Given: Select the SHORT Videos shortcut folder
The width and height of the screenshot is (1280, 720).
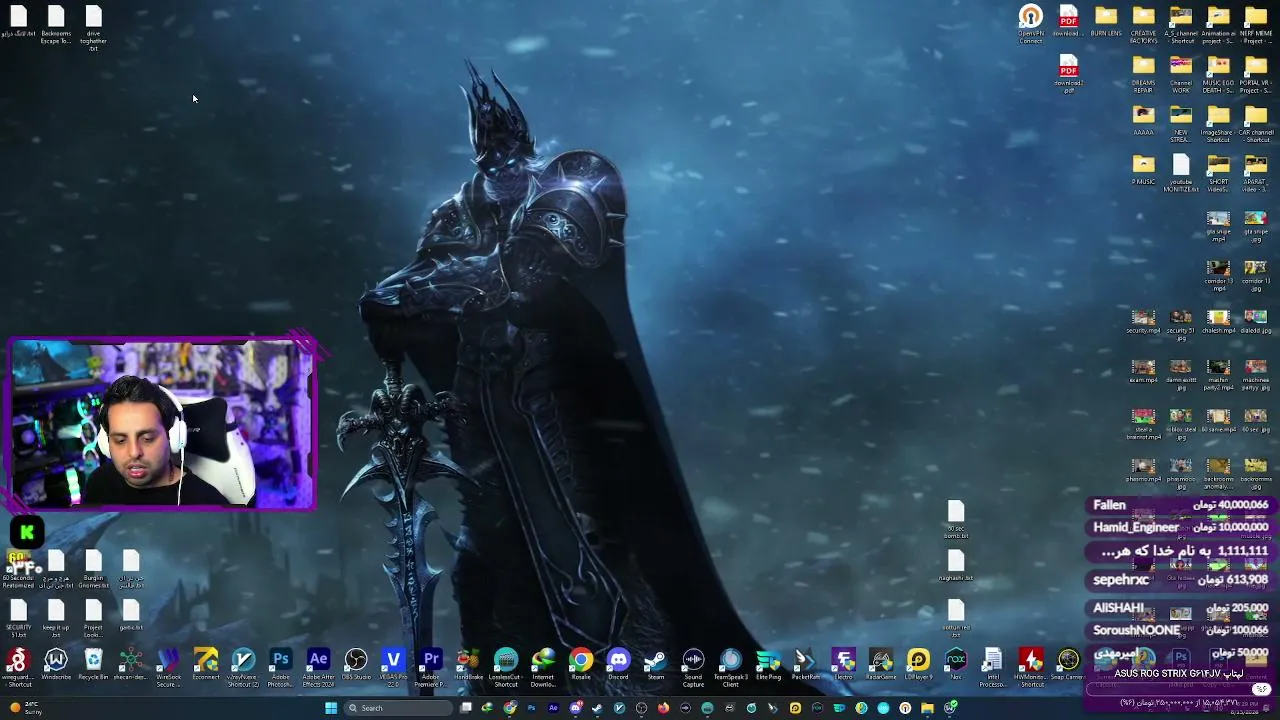Looking at the screenshot, I should click(x=1218, y=174).
